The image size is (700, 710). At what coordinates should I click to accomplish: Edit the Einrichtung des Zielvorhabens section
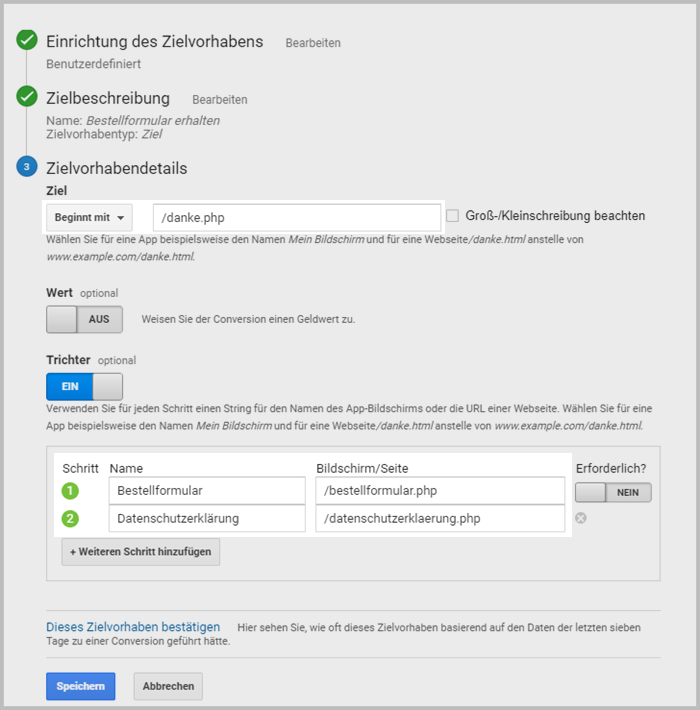pos(313,43)
